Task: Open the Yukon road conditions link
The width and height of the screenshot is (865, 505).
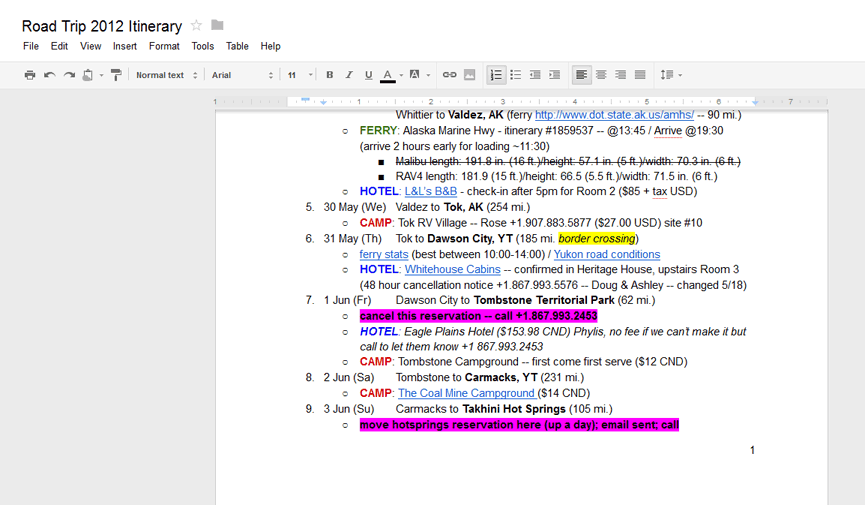Action: coord(607,254)
